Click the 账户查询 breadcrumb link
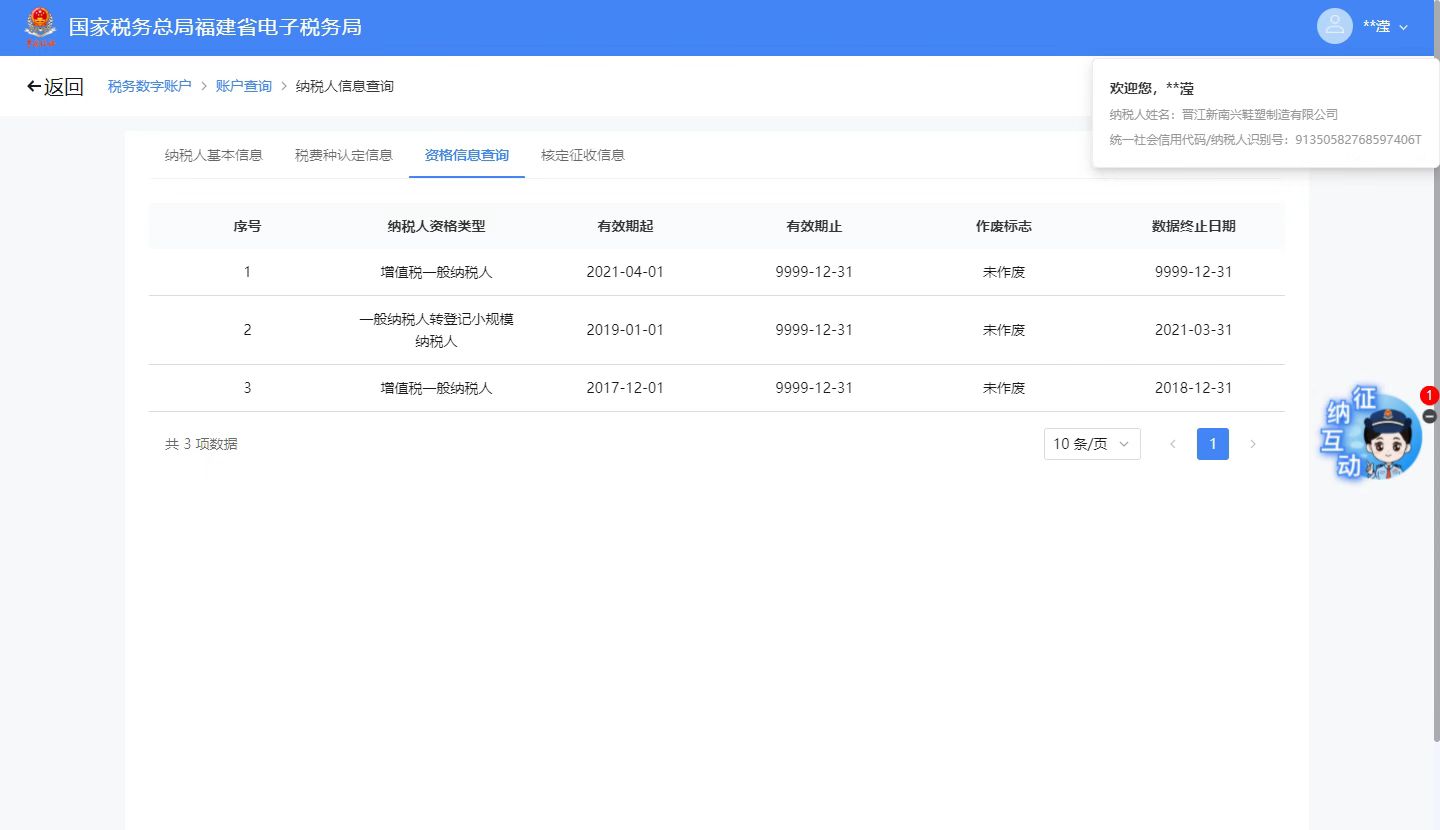The image size is (1440, 830). [243, 87]
